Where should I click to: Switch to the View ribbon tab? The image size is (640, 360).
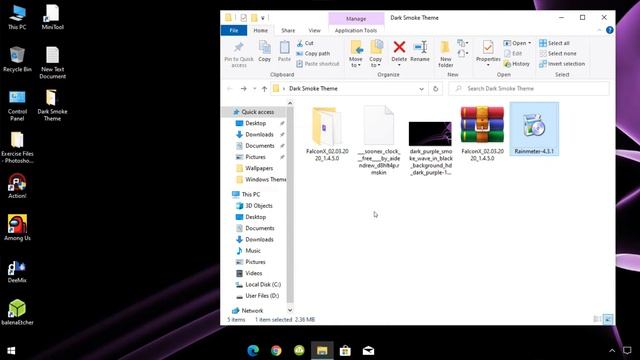click(314, 30)
